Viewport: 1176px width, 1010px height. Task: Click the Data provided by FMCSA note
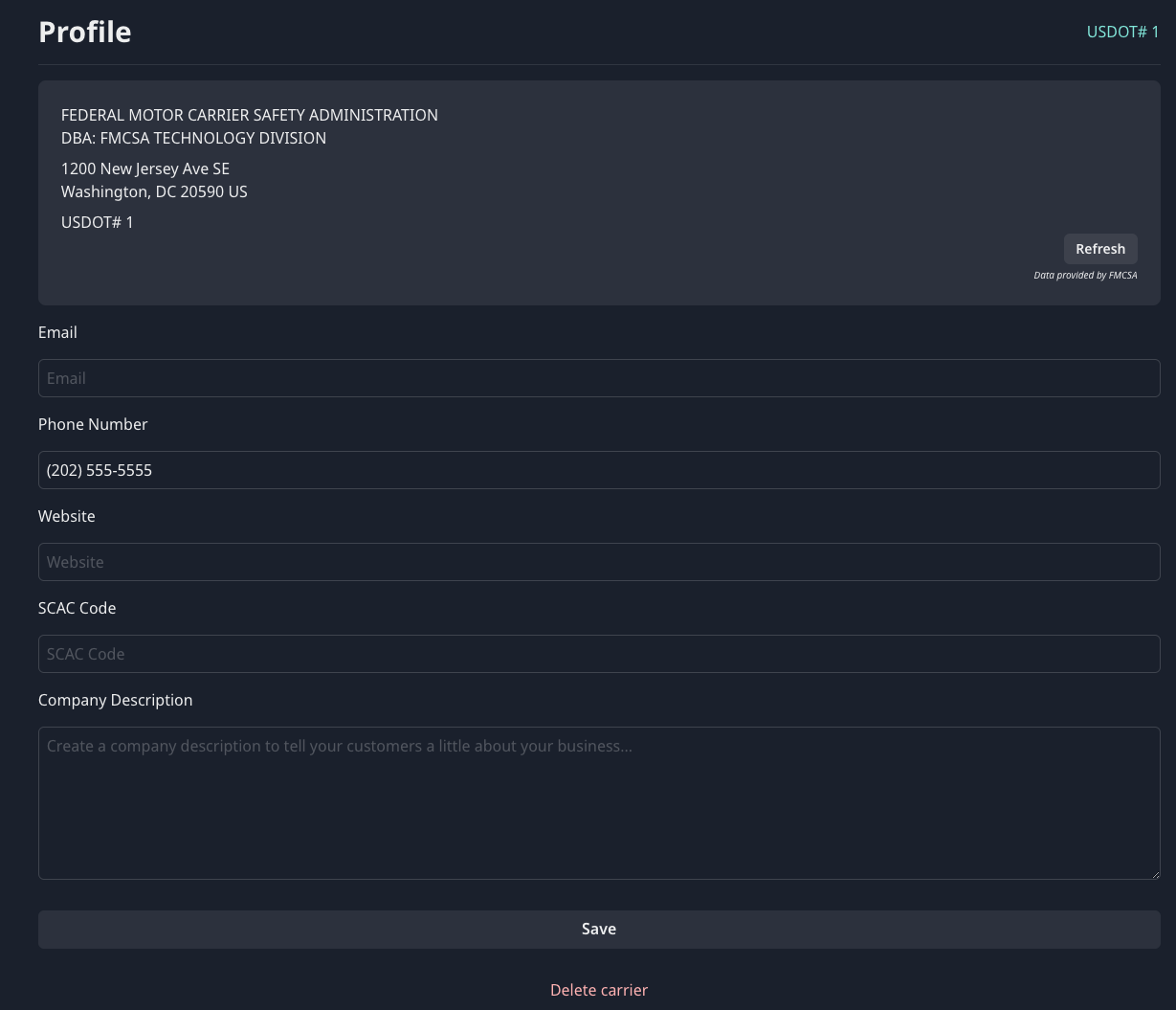click(1085, 276)
